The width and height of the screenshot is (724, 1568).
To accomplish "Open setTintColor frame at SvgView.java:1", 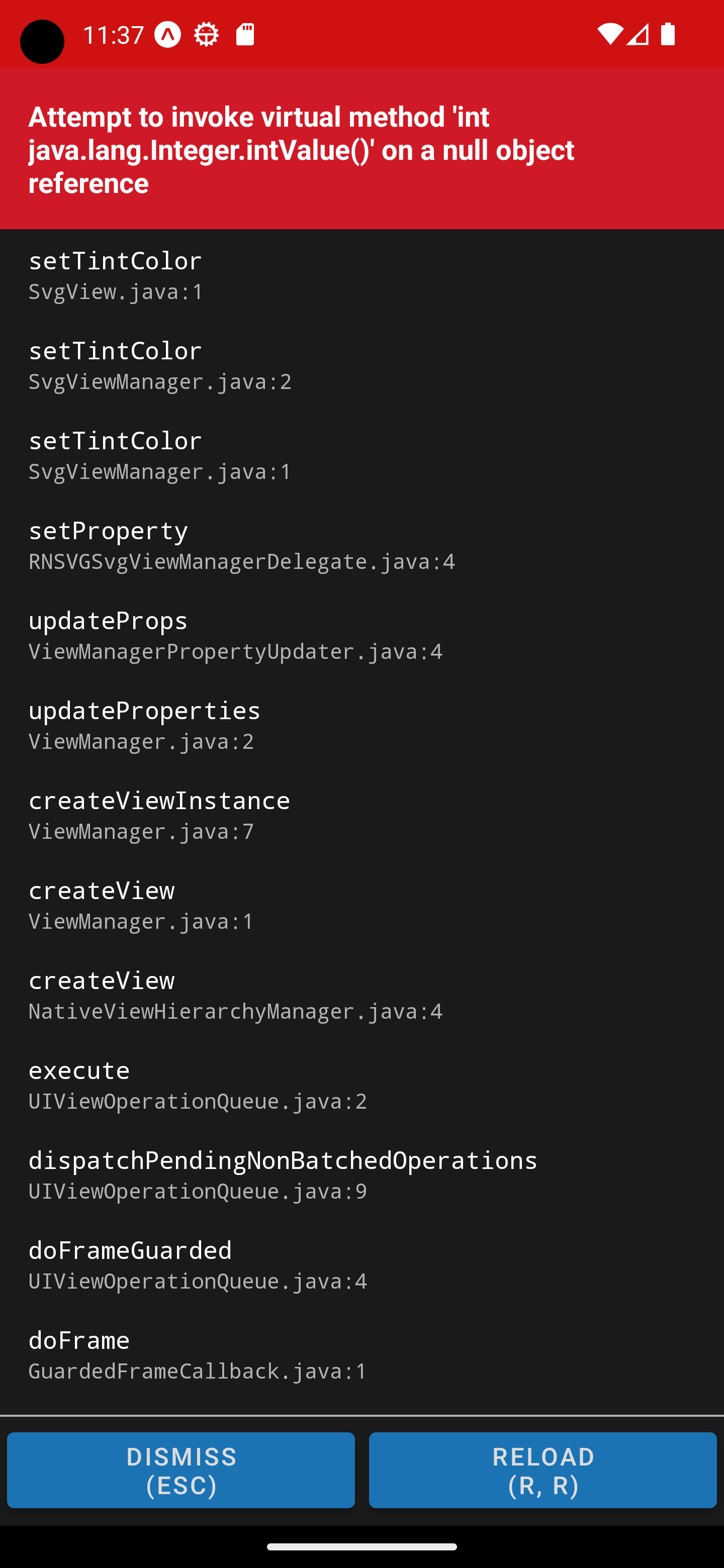I will tap(361, 274).
